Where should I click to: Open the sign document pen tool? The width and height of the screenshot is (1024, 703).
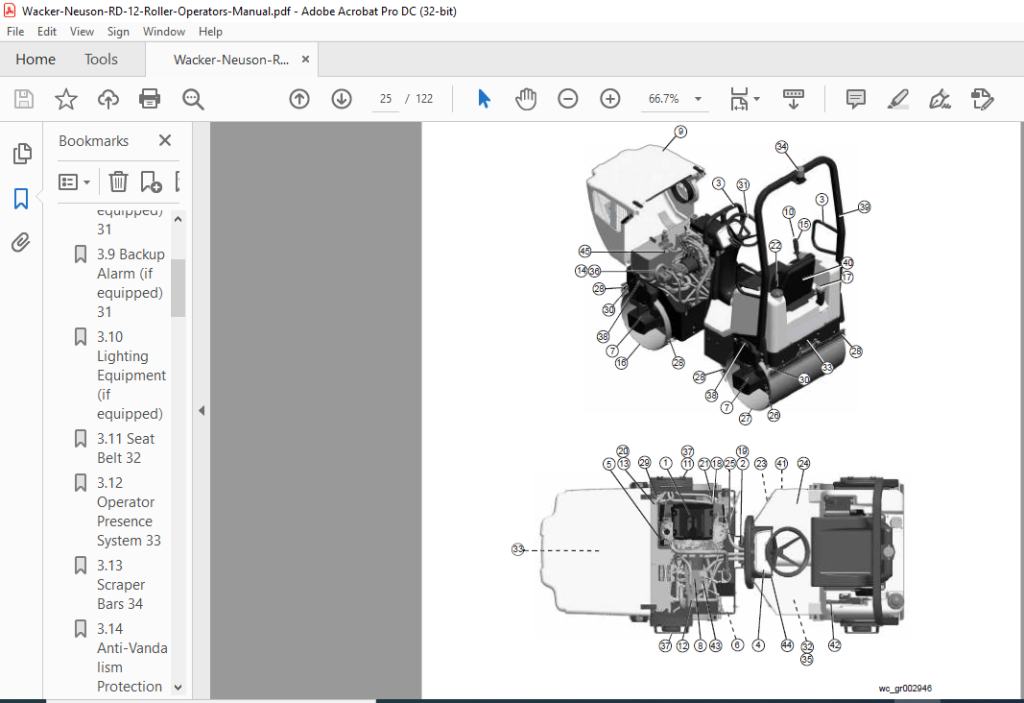pyautogui.click(x=940, y=99)
